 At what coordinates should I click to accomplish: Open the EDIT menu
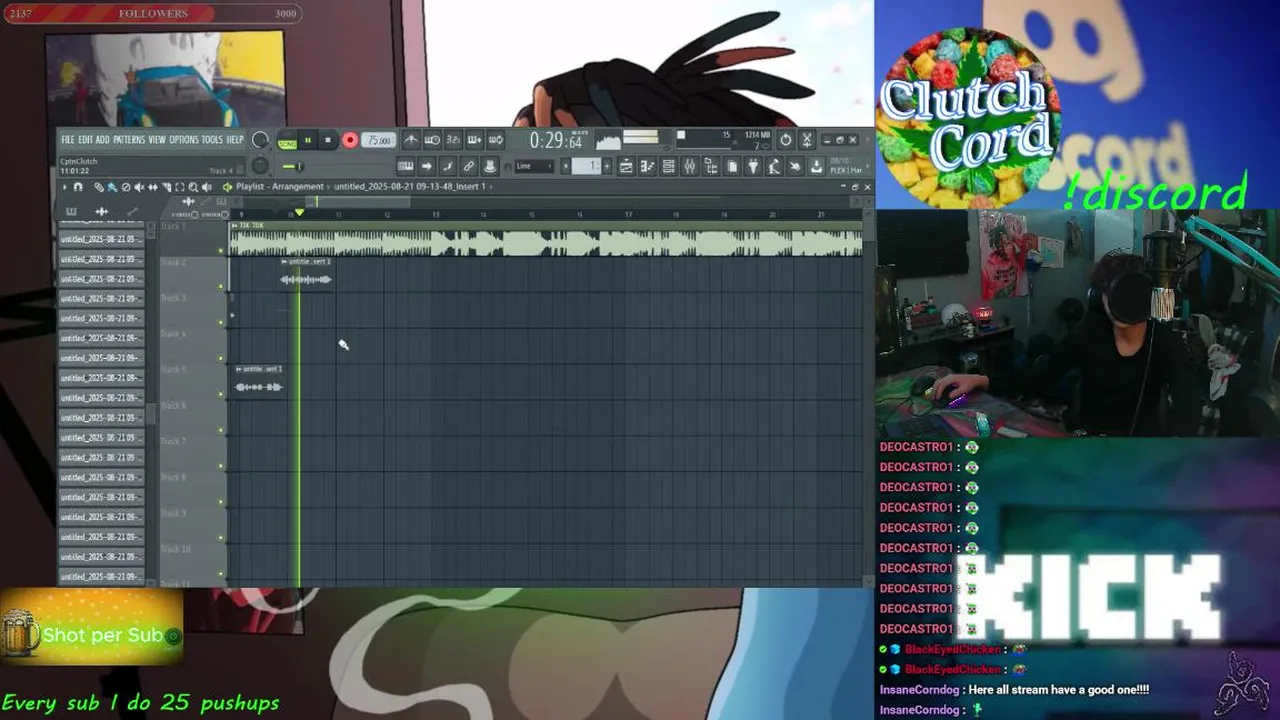click(x=85, y=139)
